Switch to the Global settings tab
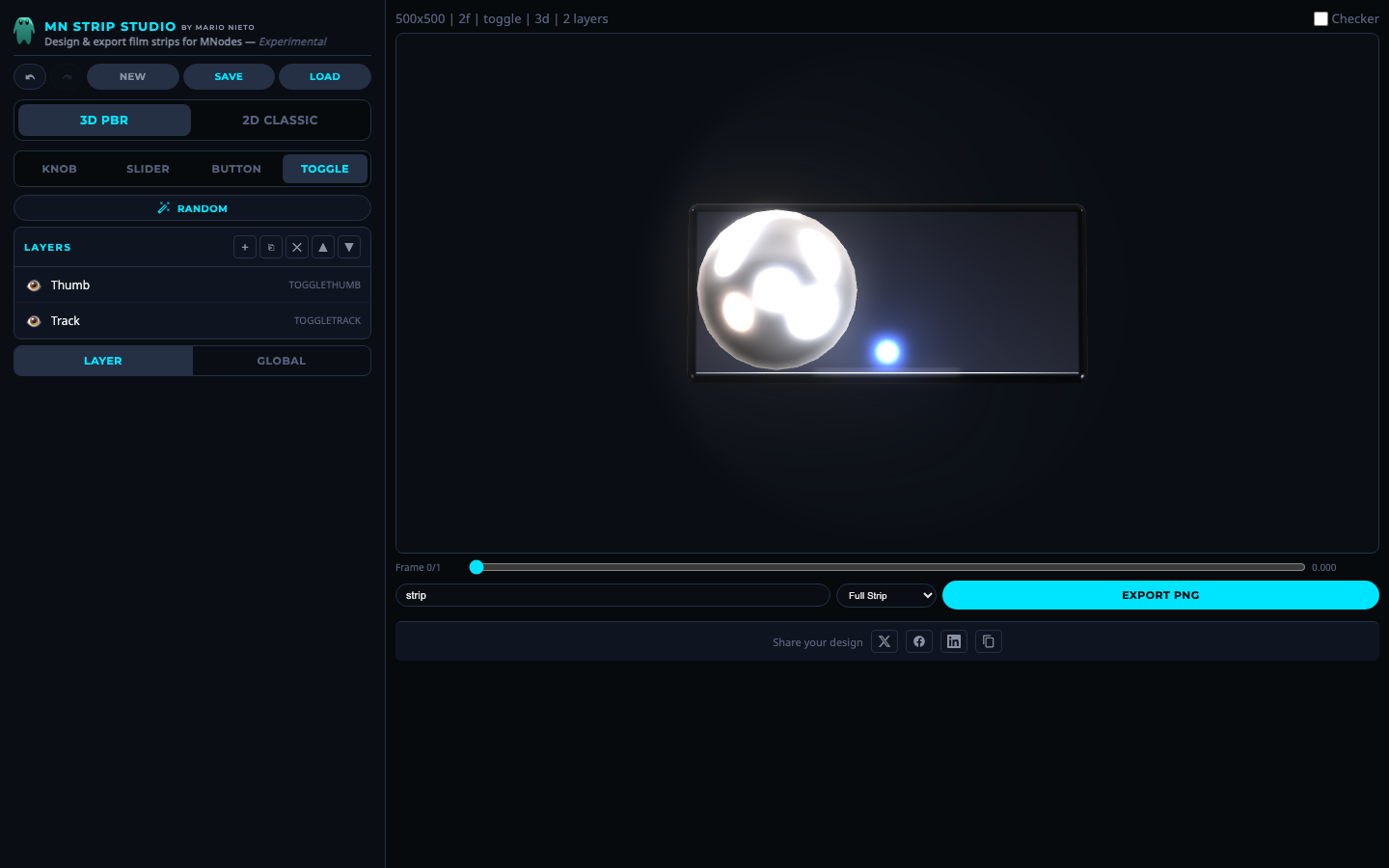 281,361
